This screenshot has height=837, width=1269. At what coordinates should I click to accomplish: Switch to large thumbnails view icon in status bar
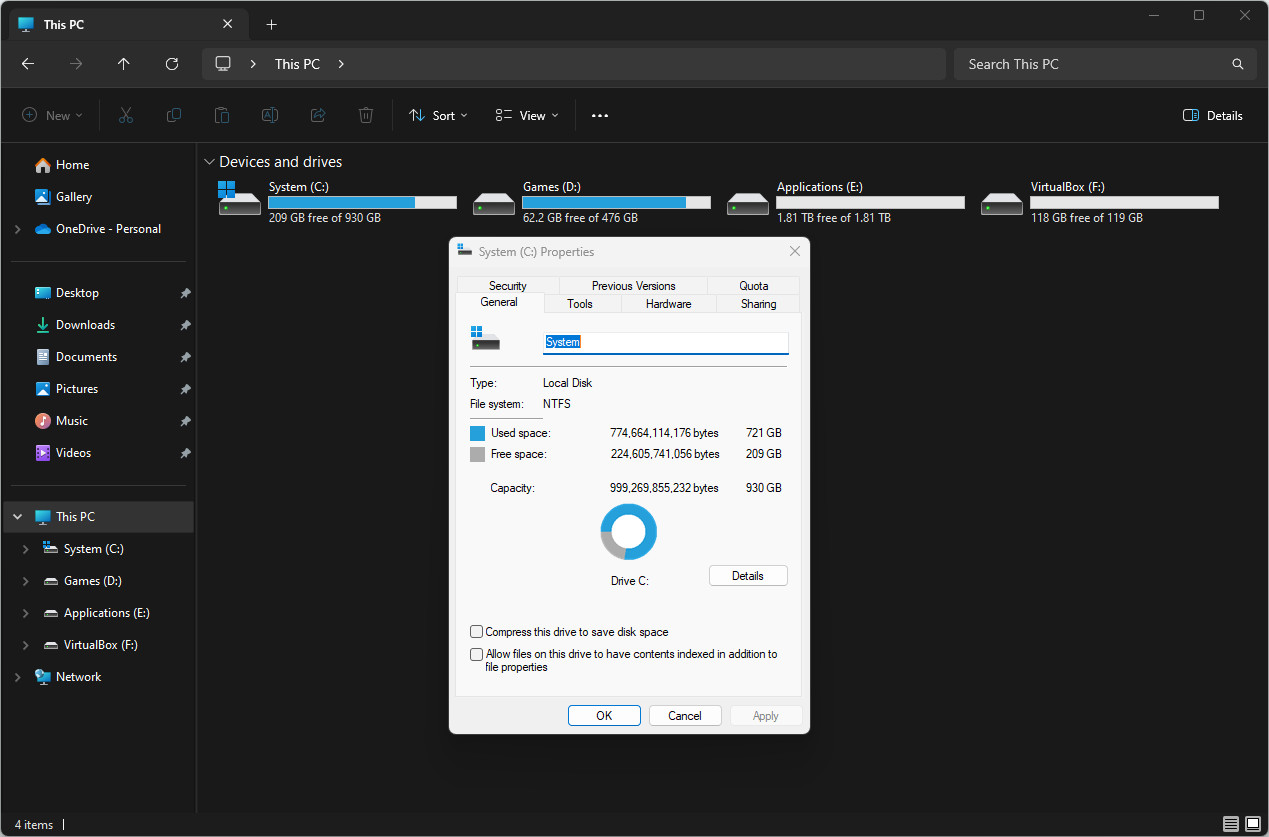pos(1251,825)
